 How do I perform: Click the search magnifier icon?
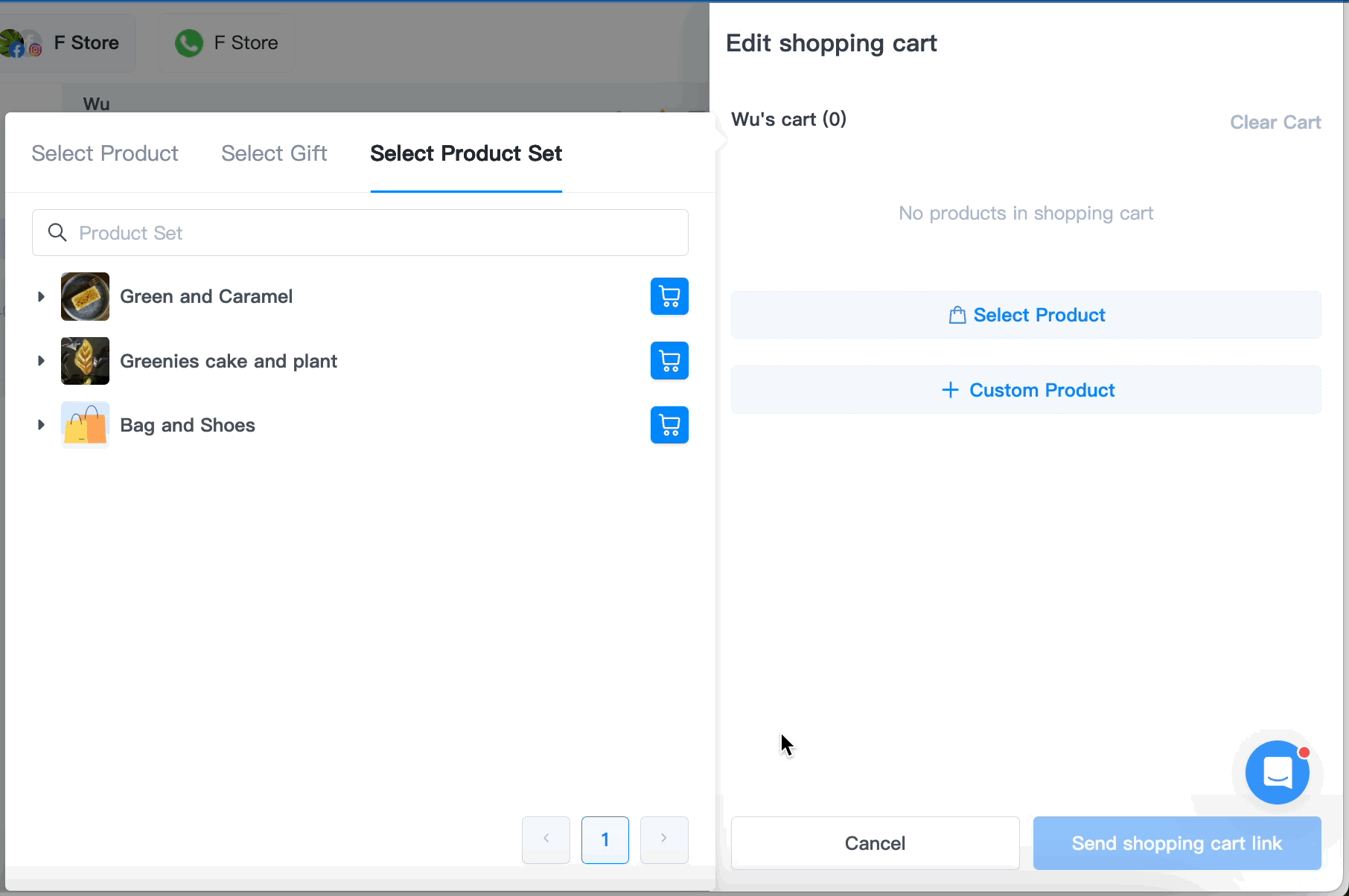[x=57, y=232]
